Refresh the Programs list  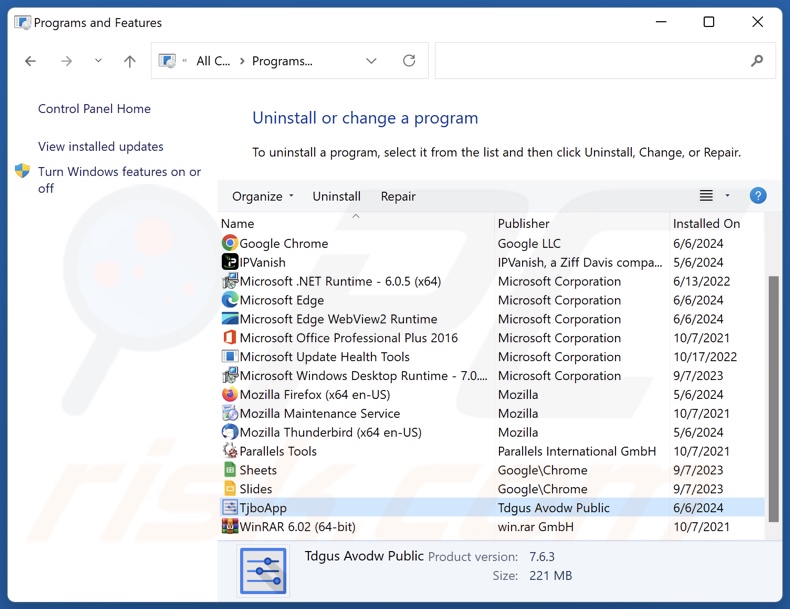click(409, 61)
